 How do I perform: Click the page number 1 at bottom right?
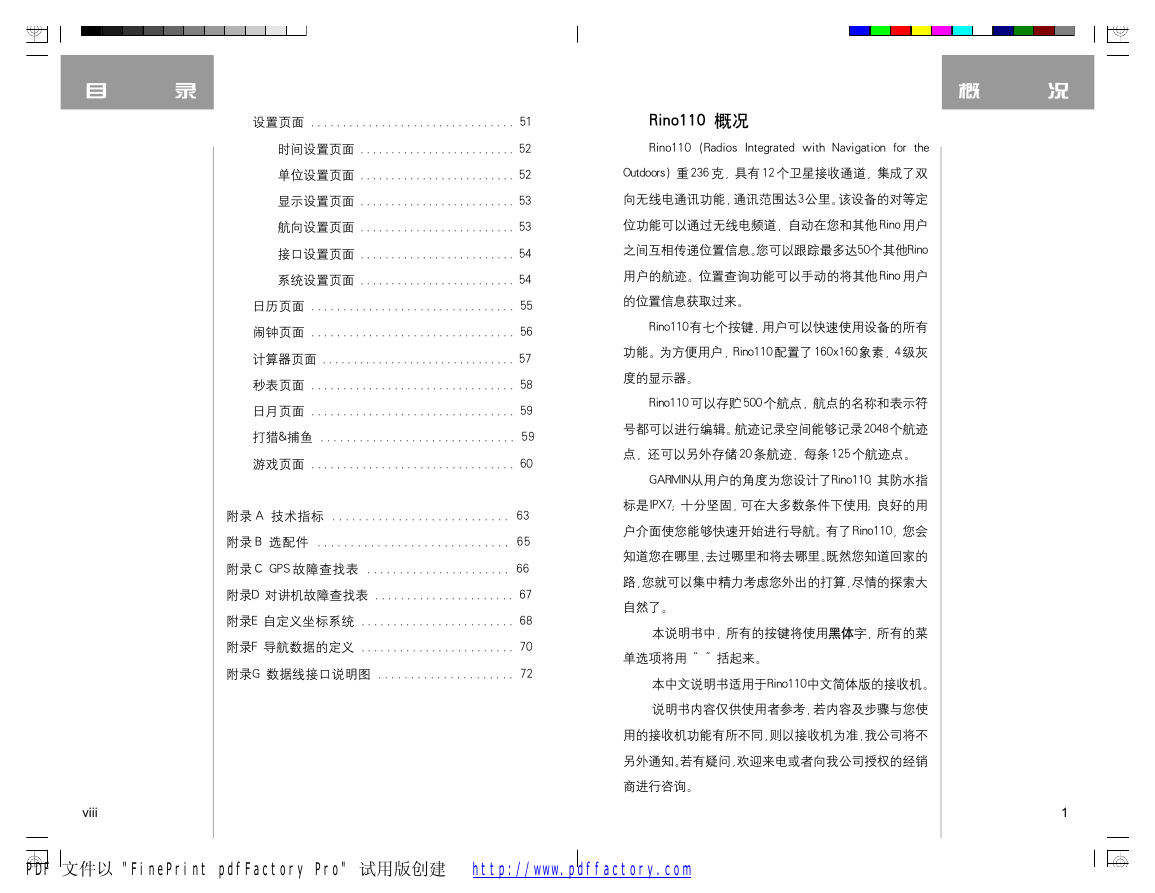point(1064,813)
